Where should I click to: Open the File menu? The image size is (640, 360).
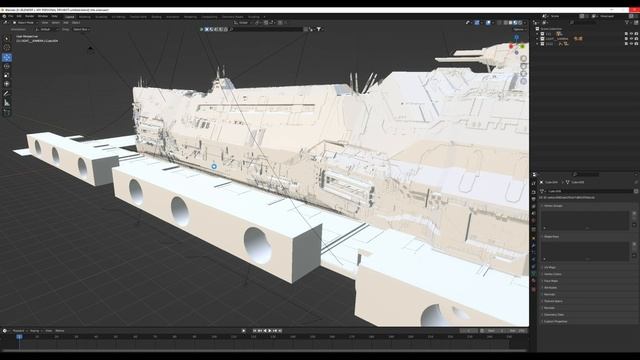11,16
